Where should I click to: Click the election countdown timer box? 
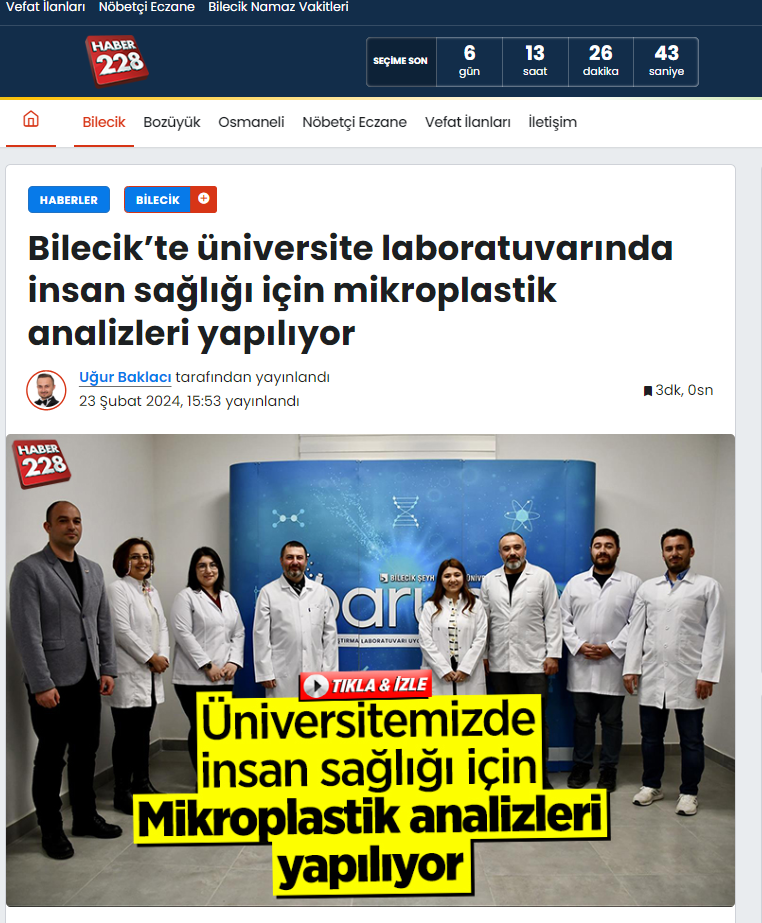tap(532, 62)
